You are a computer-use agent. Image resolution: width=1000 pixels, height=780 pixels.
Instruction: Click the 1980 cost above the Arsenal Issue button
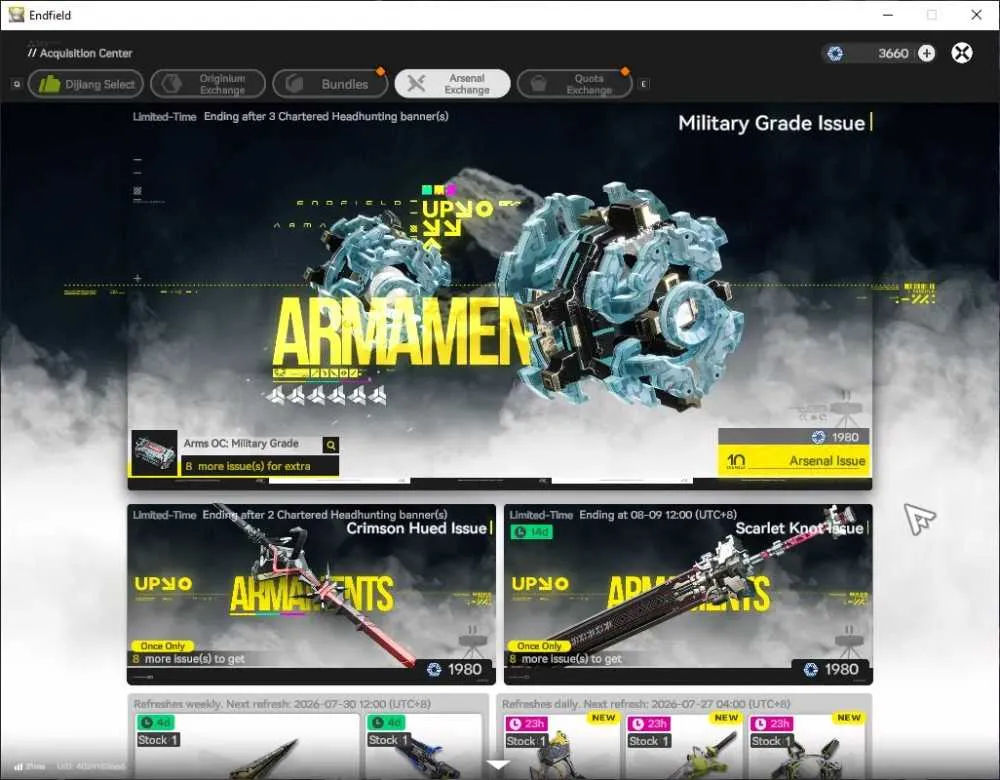click(x=835, y=437)
